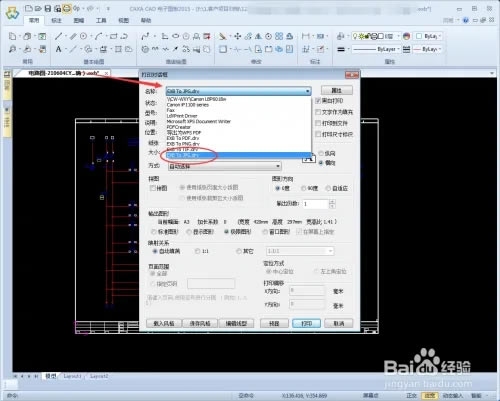This screenshot has height=401, width=500.
Task: Click the zoom magnifier icon in ribbon's first group
Action: 12,49
